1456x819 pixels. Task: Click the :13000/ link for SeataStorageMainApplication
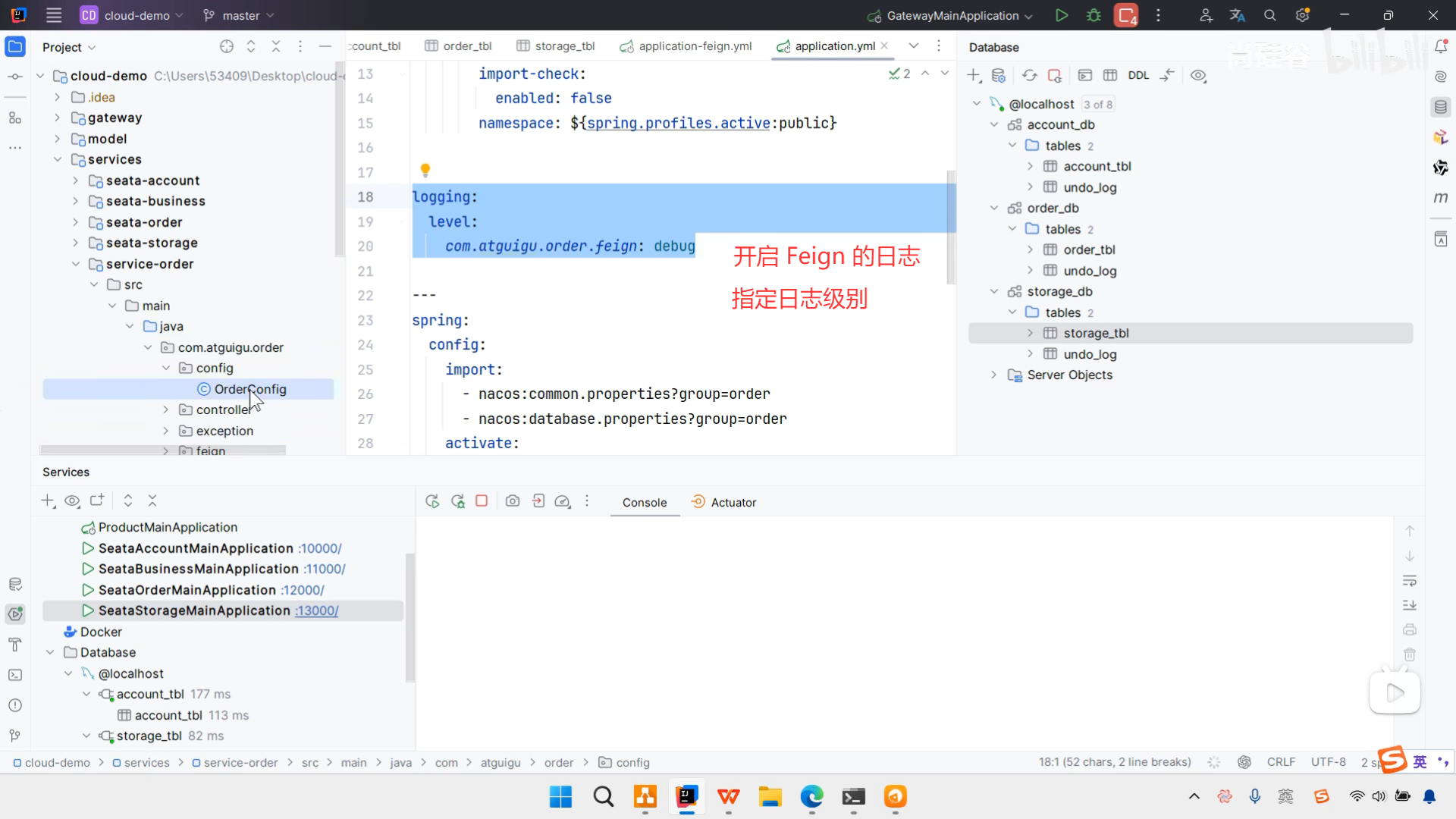[x=316, y=610]
